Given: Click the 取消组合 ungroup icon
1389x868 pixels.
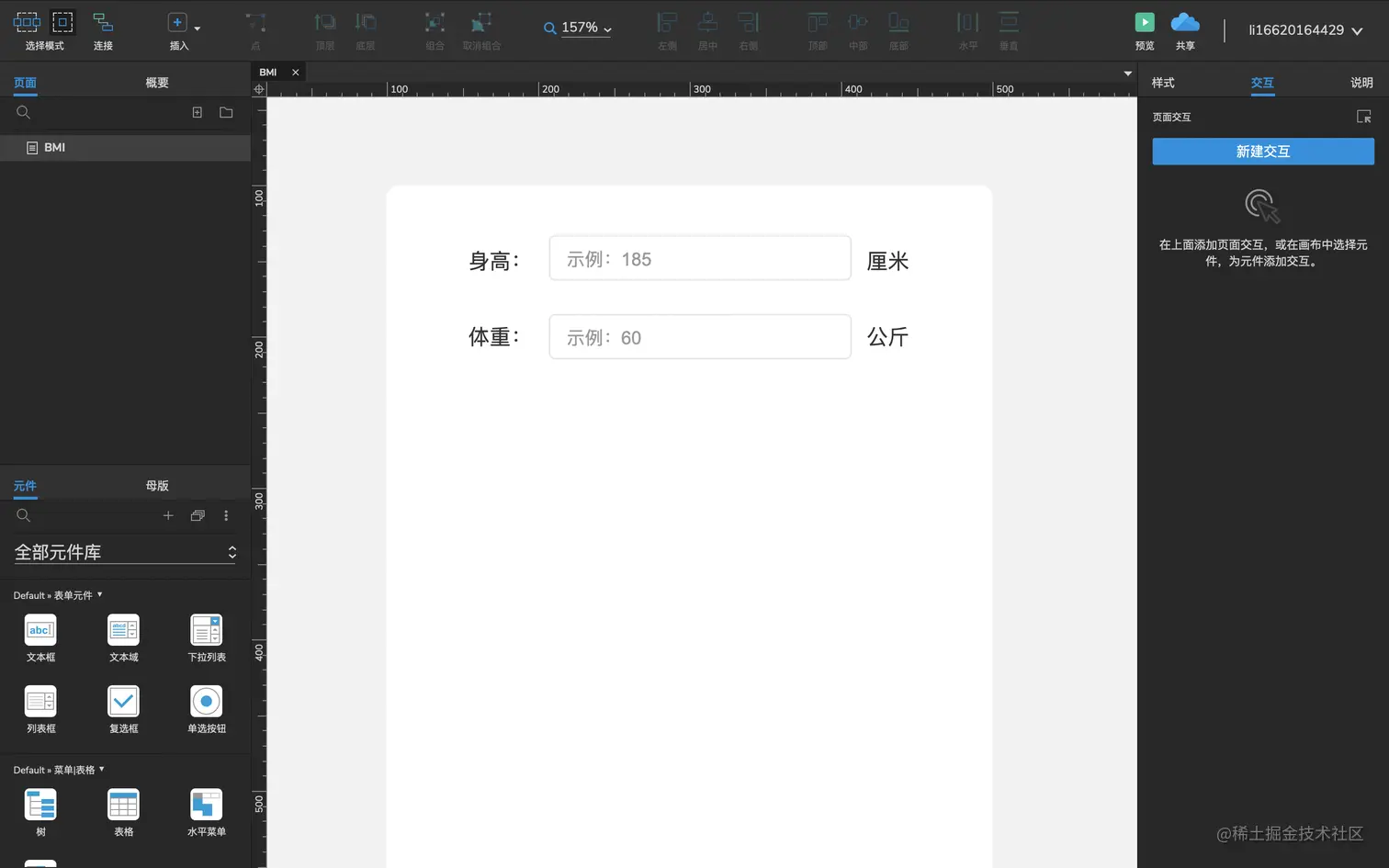Looking at the screenshot, I should (481, 23).
